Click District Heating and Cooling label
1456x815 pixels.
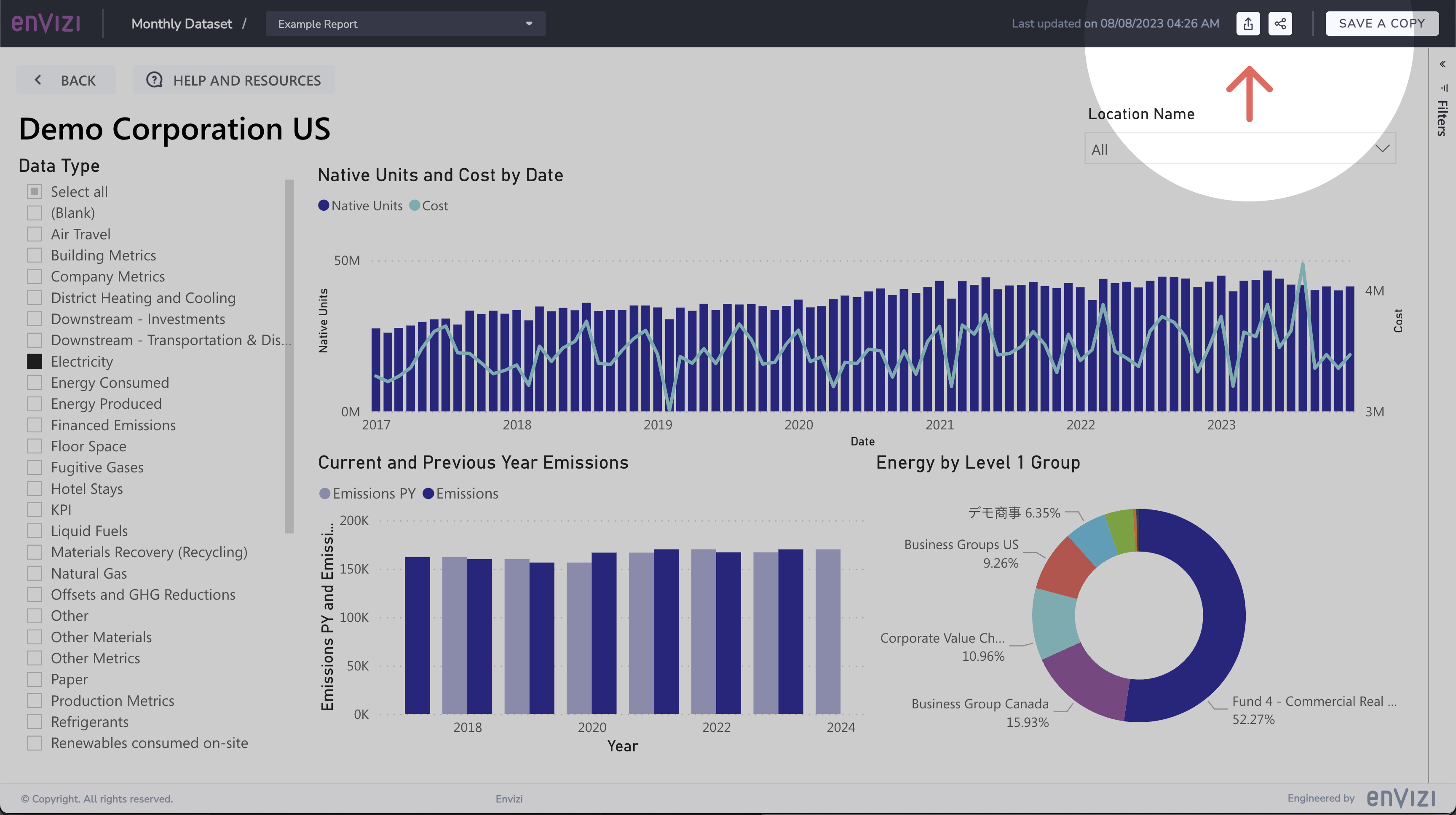pyautogui.click(x=143, y=298)
